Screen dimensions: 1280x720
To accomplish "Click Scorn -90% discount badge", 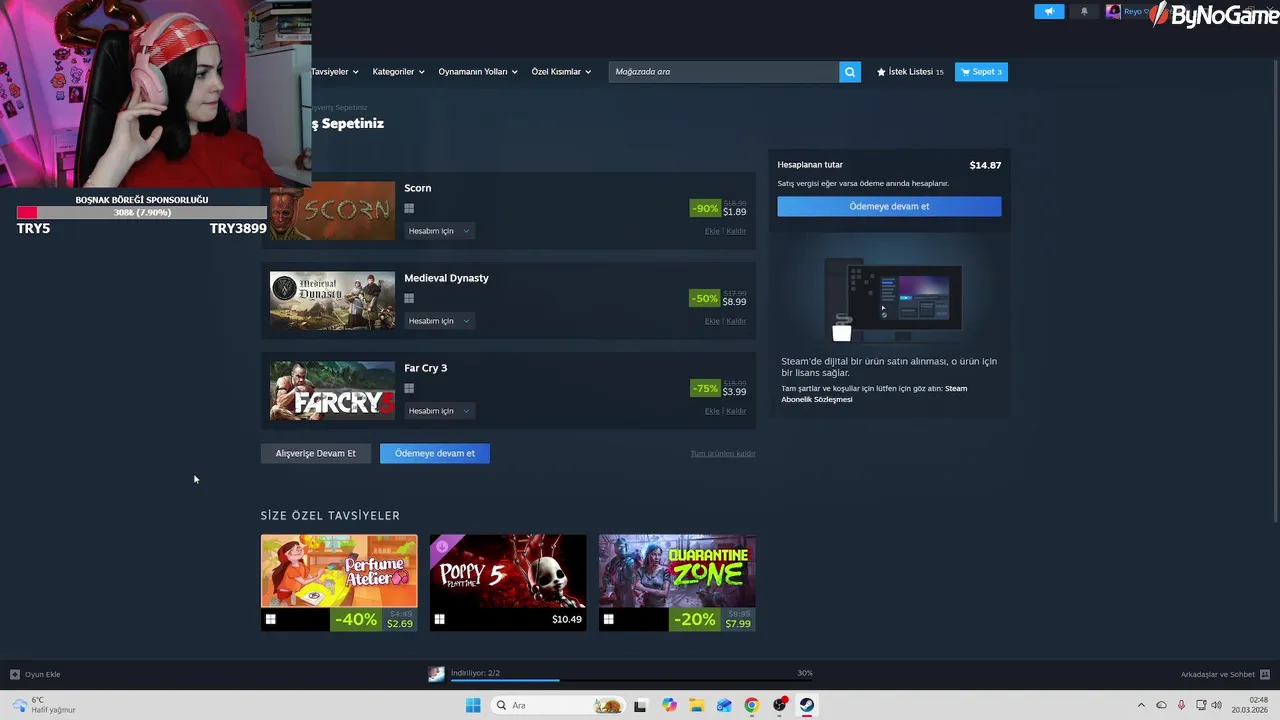I will (705, 208).
